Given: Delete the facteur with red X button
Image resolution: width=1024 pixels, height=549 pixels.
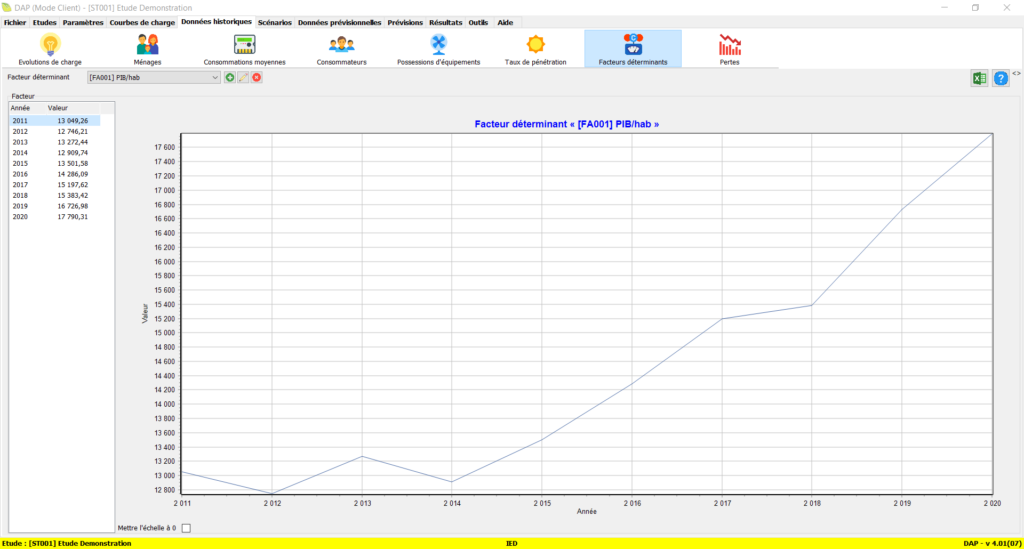Looking at the screenshot, I should 257,77.
